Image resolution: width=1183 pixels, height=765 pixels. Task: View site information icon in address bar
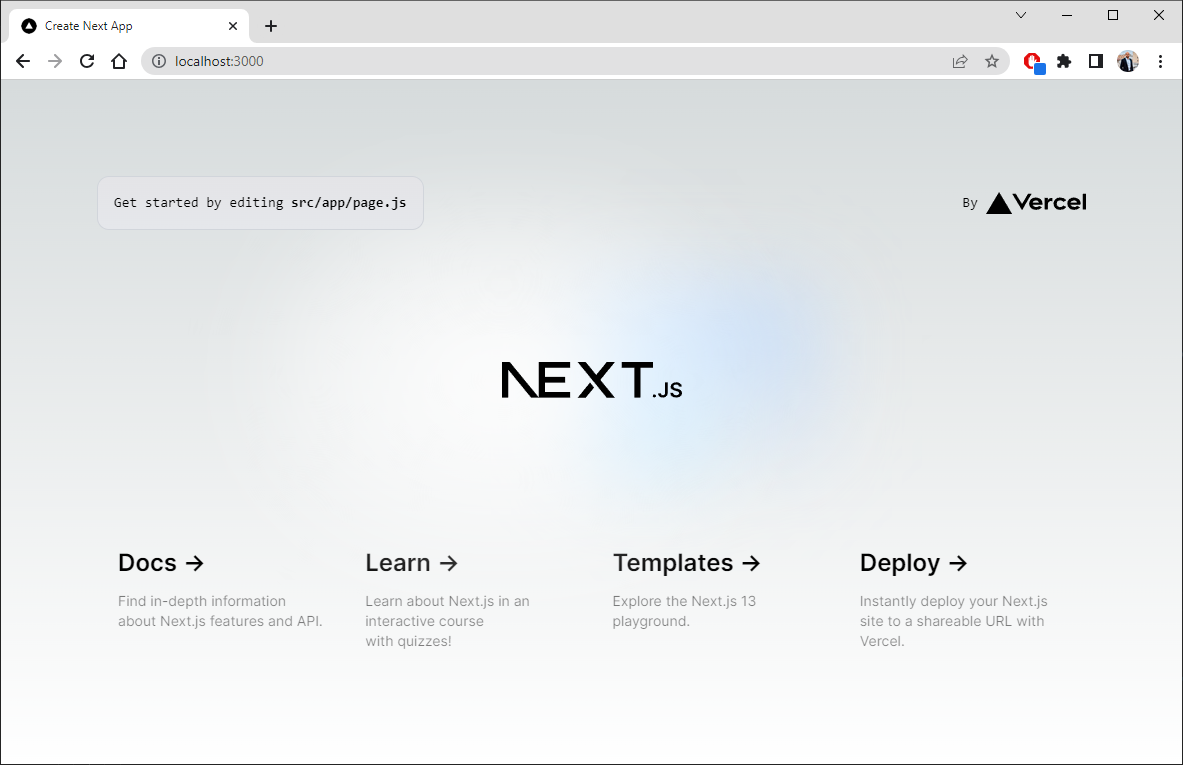tap(159, 61)
